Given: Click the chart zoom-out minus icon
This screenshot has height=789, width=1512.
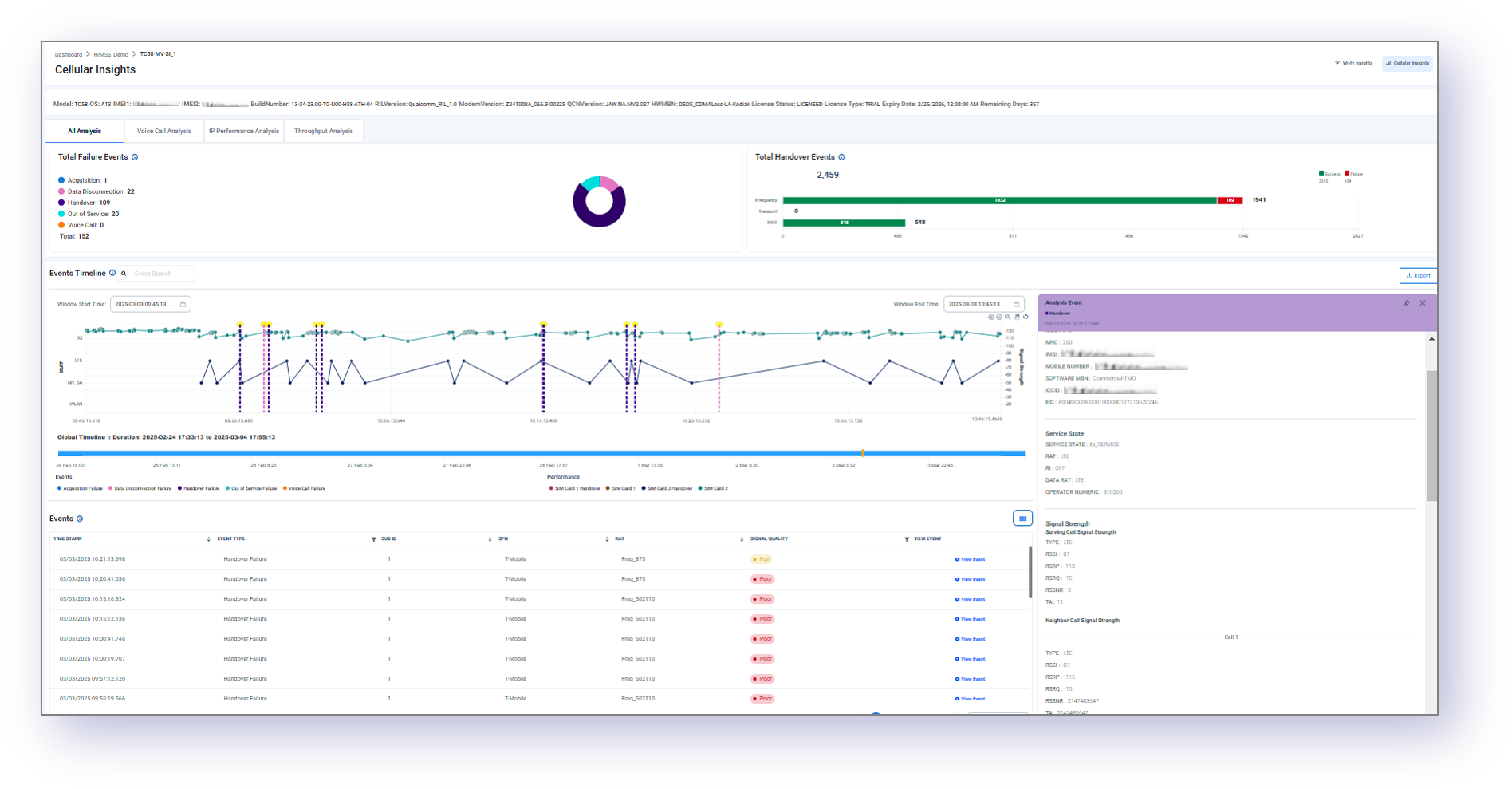Looking at the screenshot, I should [999, 317].
